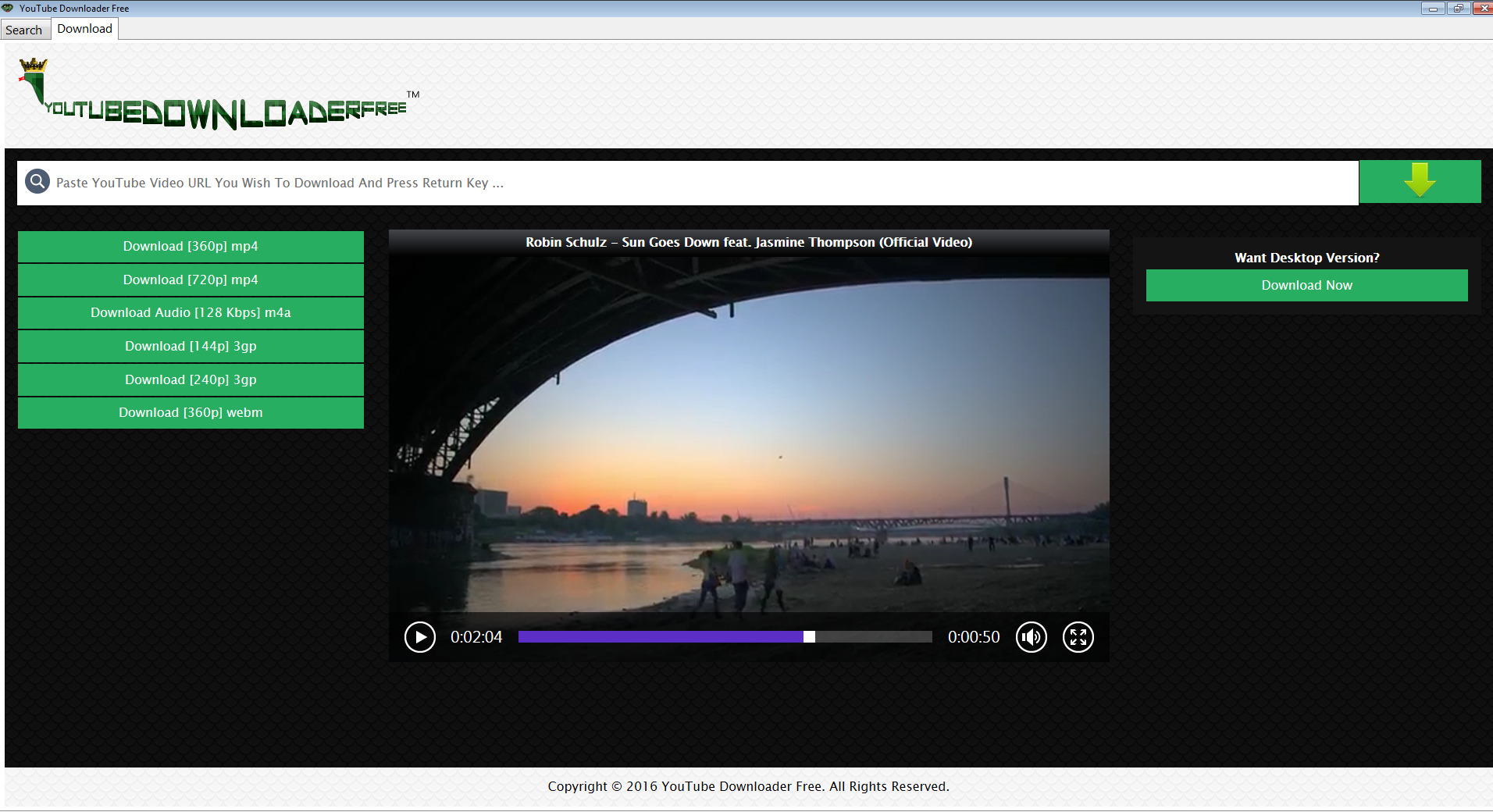Image resolution: width=1493 pixels, height=812 pixels.
Task: Switch to the Search tab
Action: [24, 30]
